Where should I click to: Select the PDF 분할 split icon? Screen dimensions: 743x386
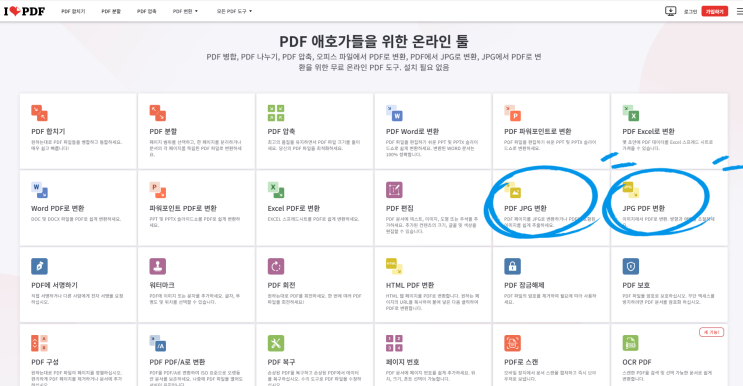pyautogui.click(x=157, y=113)
